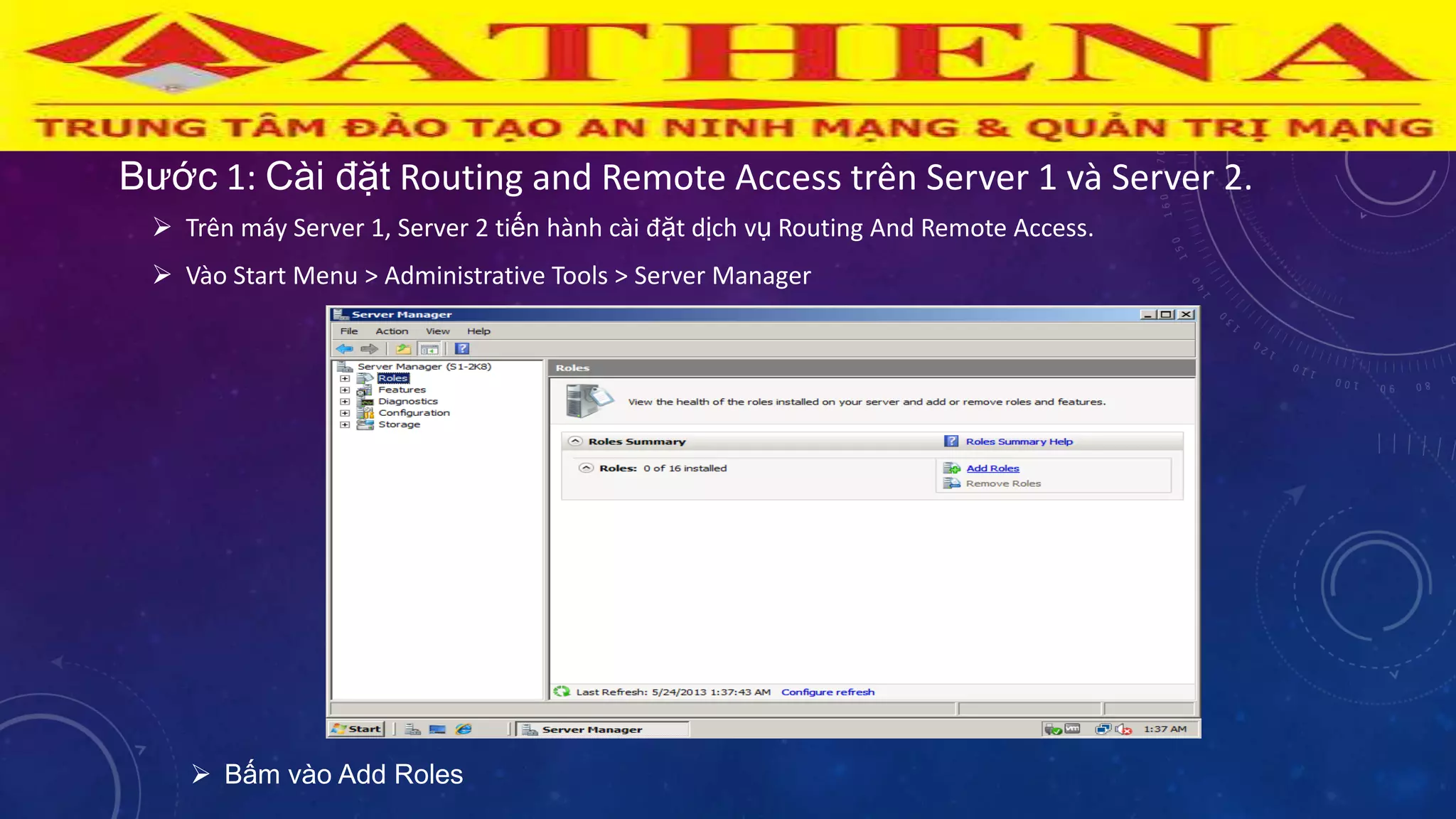Viewport: 1456px width, 819px height.
Task: Click the green refresh icon in status line
Action: [x=562, y=691]
